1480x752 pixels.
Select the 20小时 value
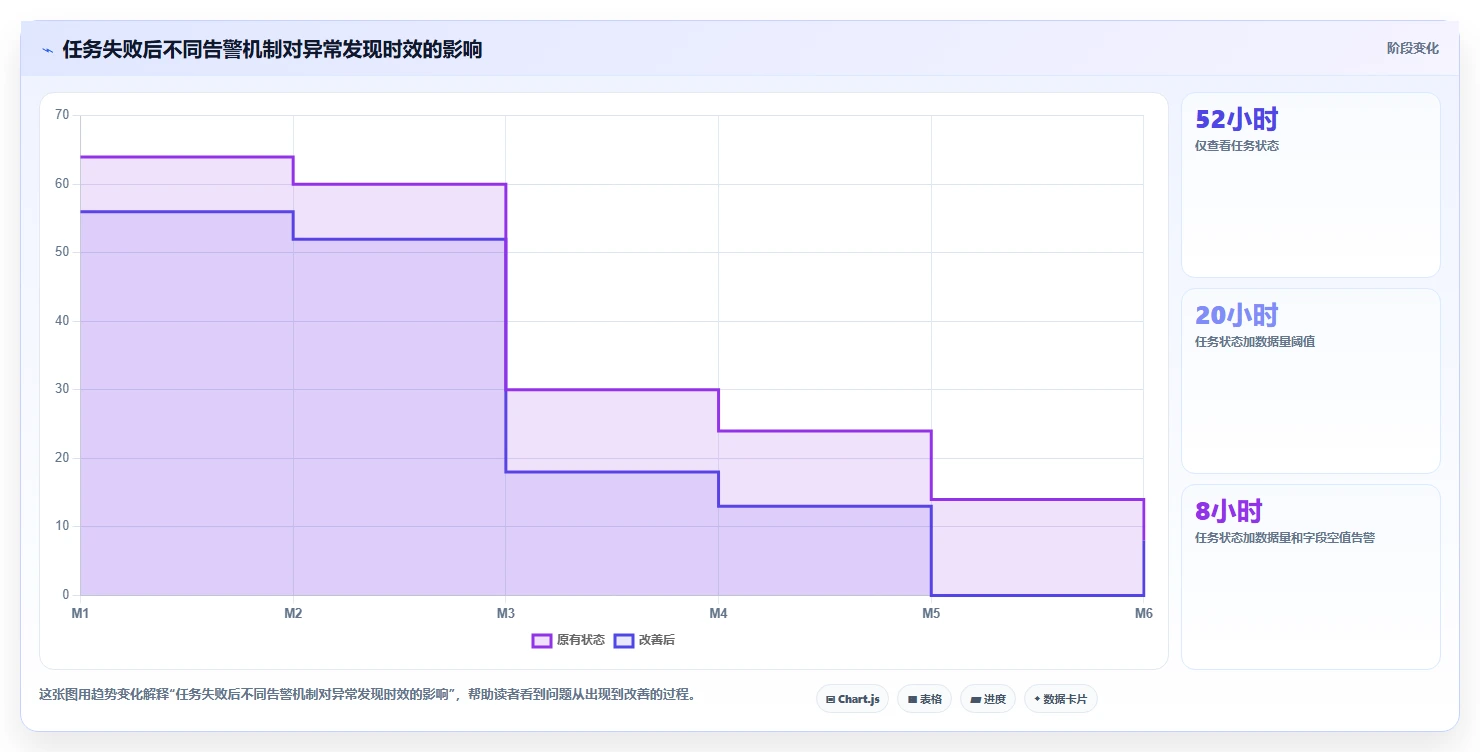(1237, 316)
